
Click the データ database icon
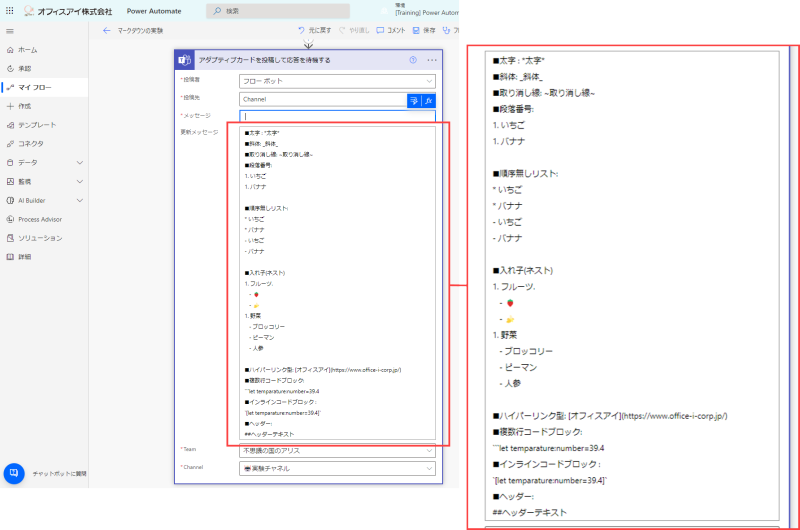point(10,163)
